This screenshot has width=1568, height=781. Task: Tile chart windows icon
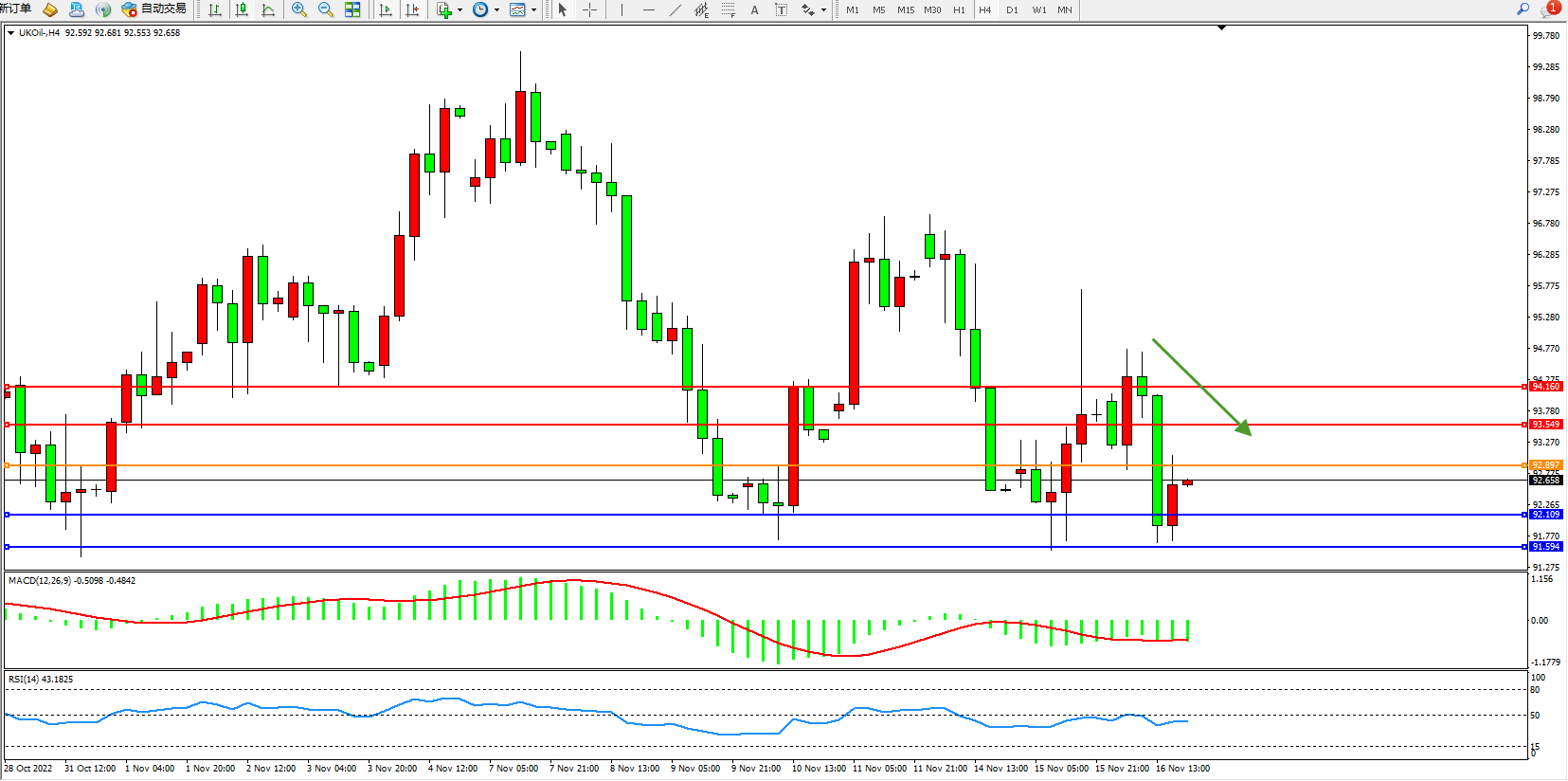tap(352, 9)
